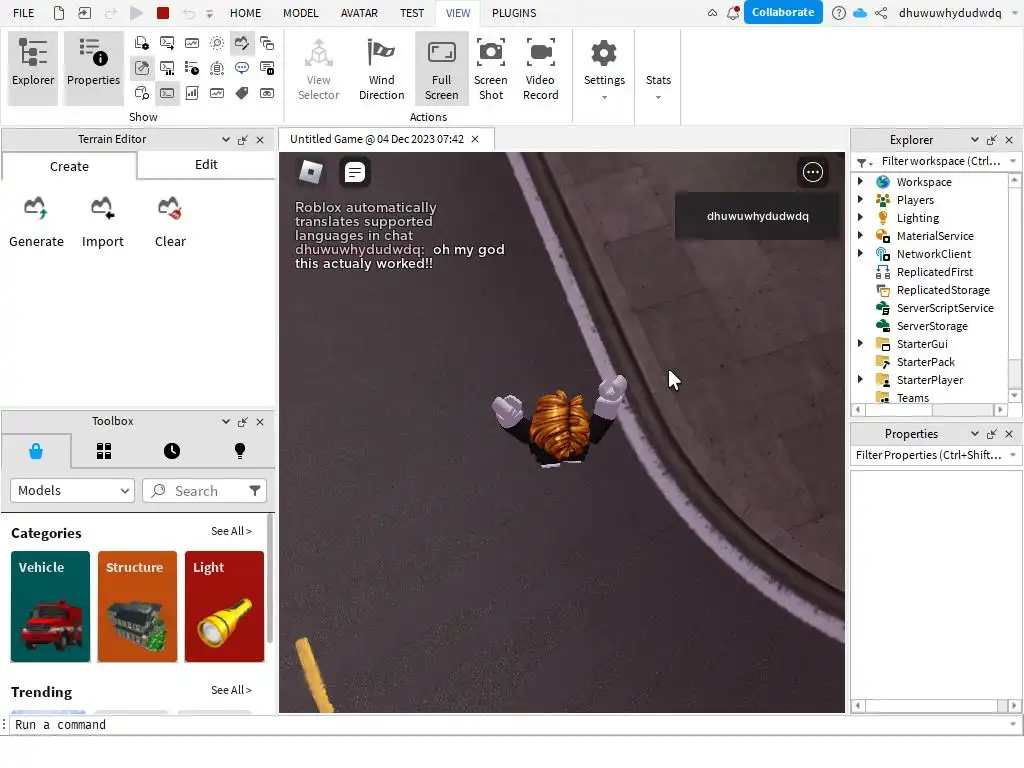Expand the StarterPlayer tree node
Image resolution: width=1024 pixels, height=768 pixels.
(860, 379)
